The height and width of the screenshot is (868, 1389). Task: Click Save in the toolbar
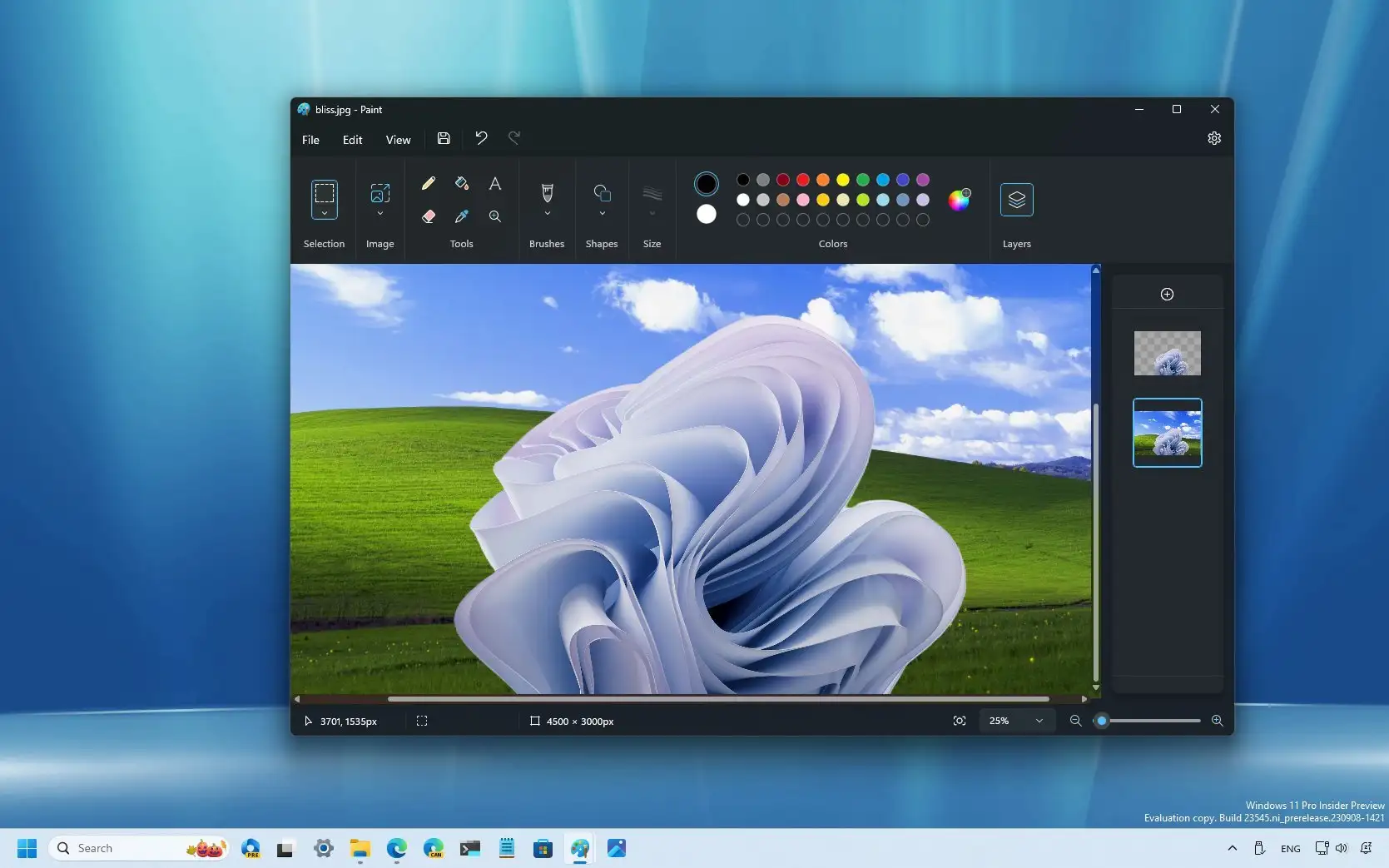click(x=443, y=138)
